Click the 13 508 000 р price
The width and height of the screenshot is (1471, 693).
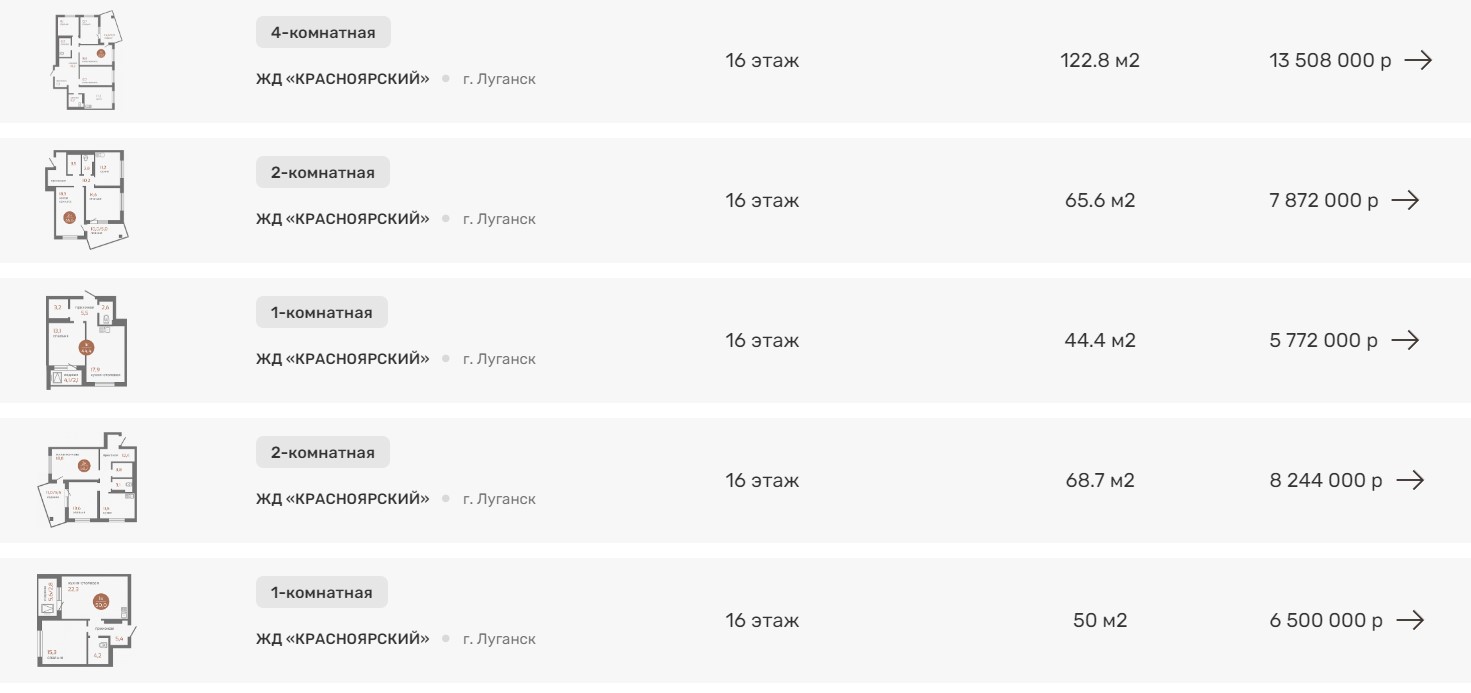1330,60
